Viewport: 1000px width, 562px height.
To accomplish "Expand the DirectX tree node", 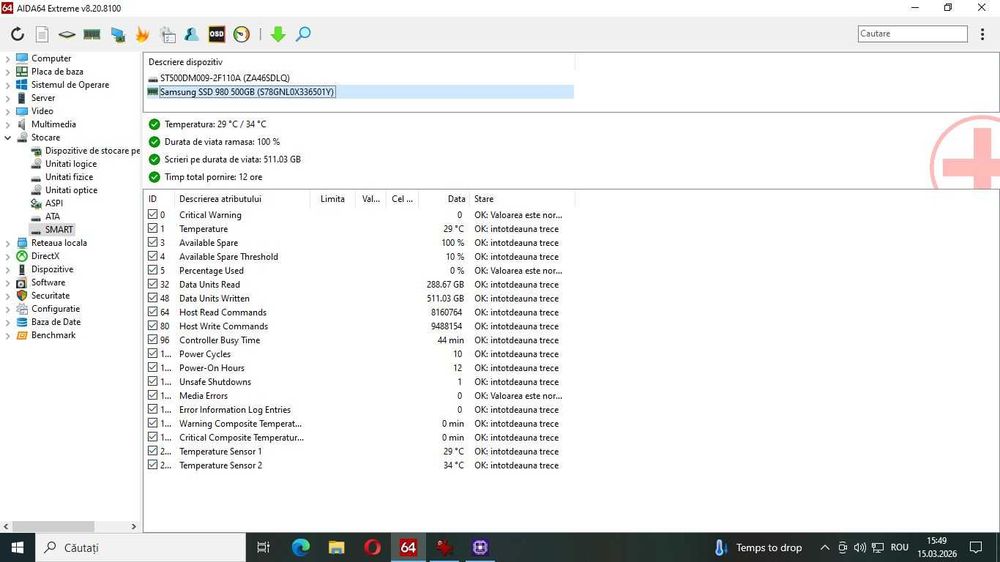I will [8, 256].
